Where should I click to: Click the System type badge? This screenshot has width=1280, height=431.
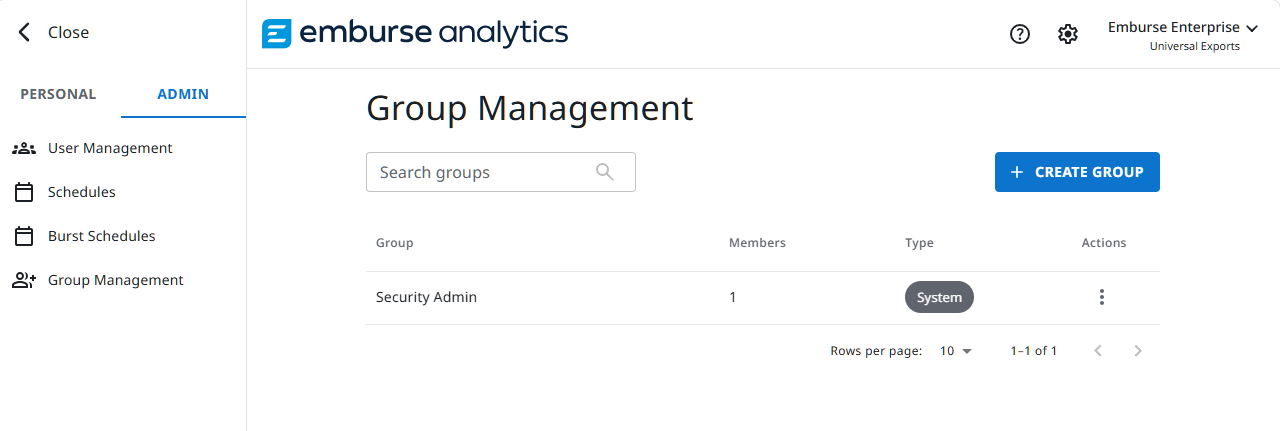coord(939,297)
